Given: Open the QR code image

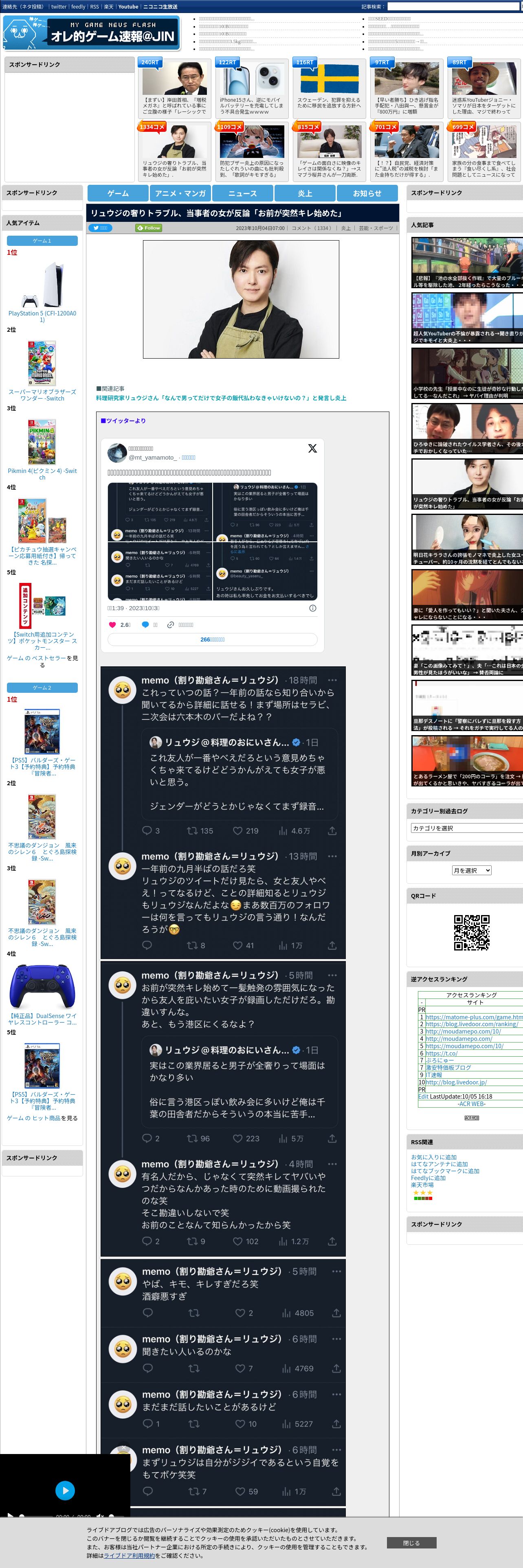Looking at the screenshot, I should click(x=471, y=932).
